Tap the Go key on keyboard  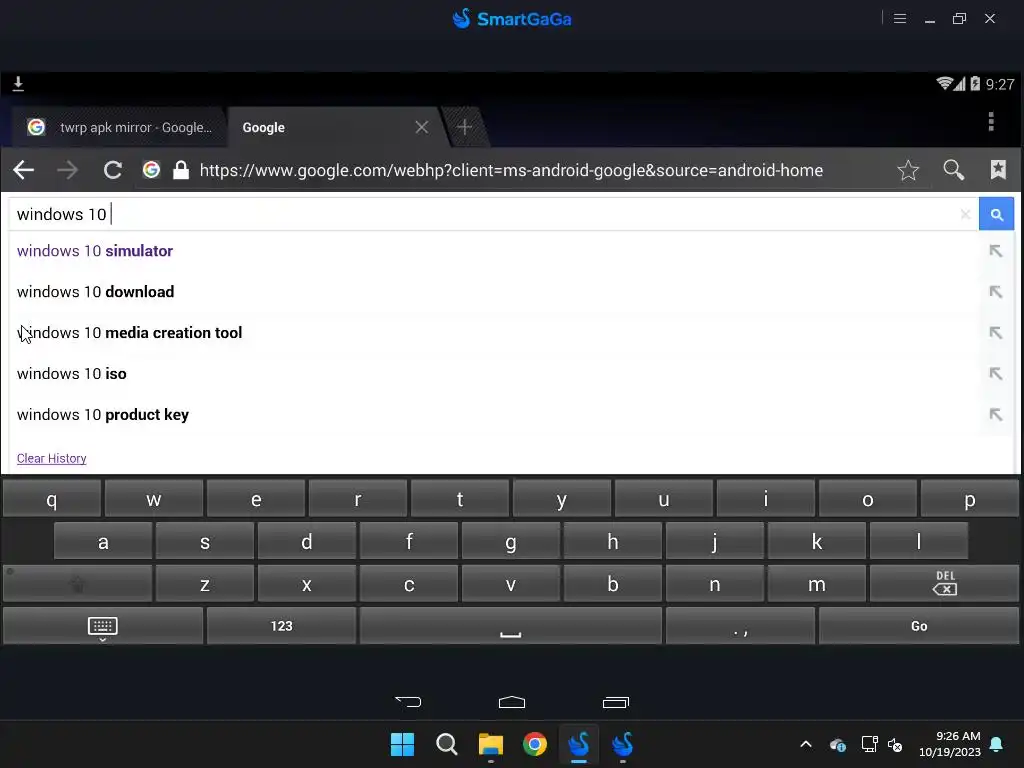tap(919, 626)
